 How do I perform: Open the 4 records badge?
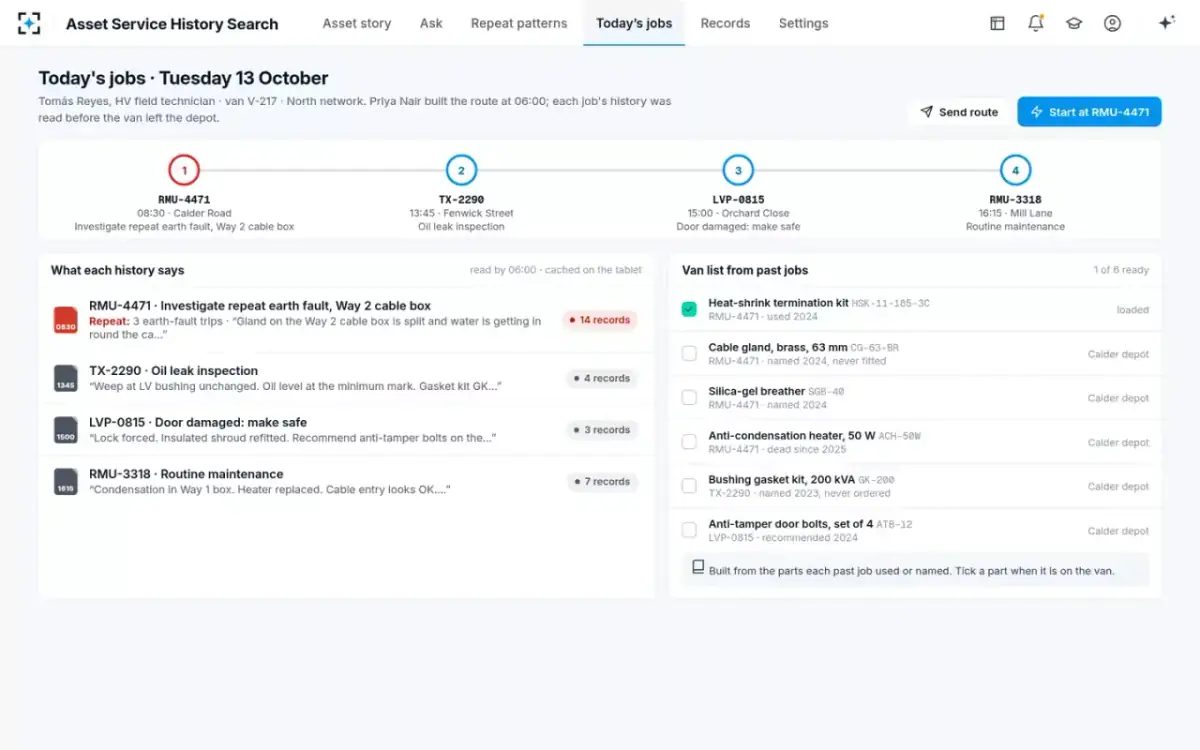[x=602, y=378]
